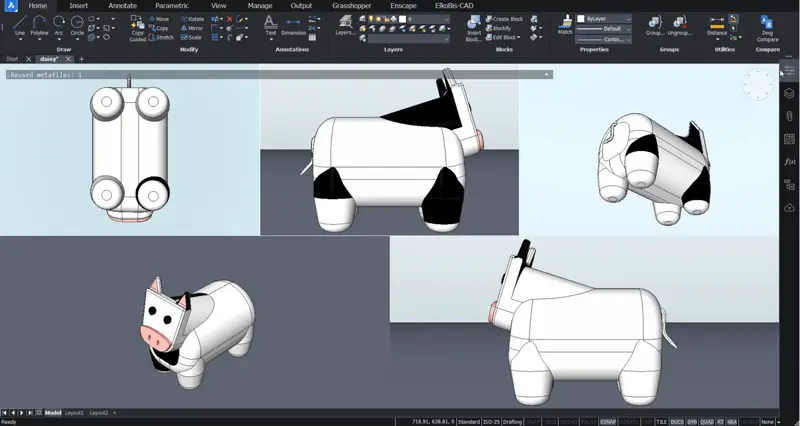Viewport: 800px width, 426px height.
Task: Click the Ungroup tool
Action: coord(680,26)
